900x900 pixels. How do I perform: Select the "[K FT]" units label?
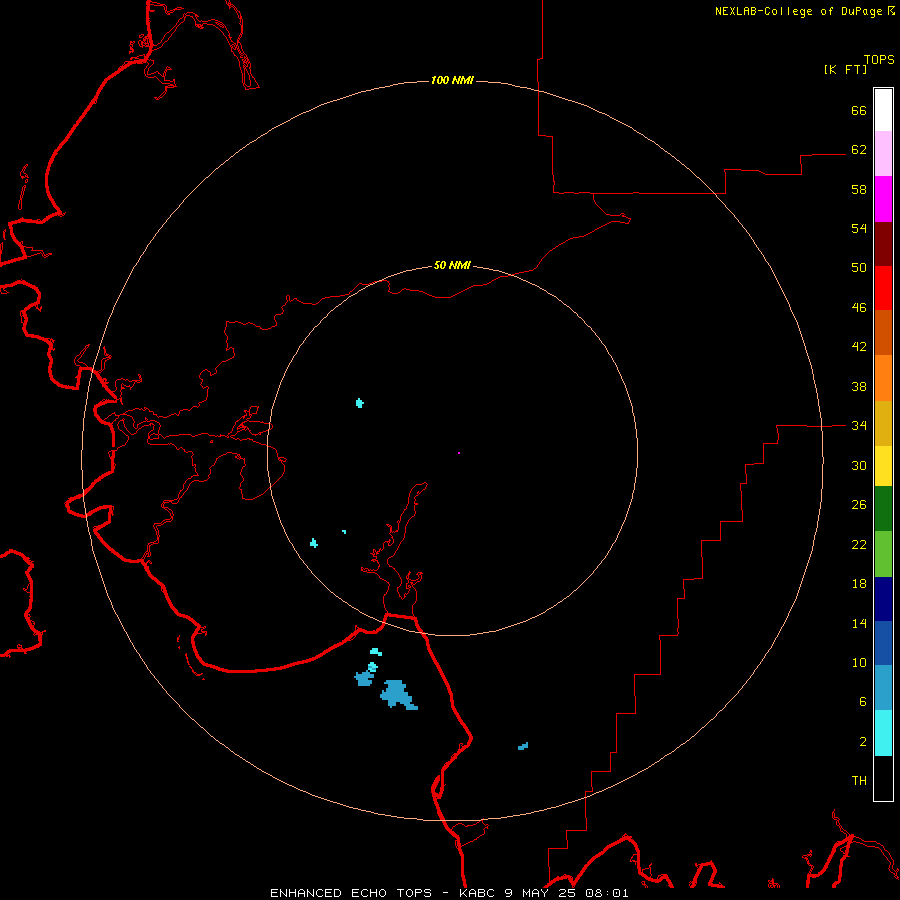pyautogui.click(x=845, y=70)
